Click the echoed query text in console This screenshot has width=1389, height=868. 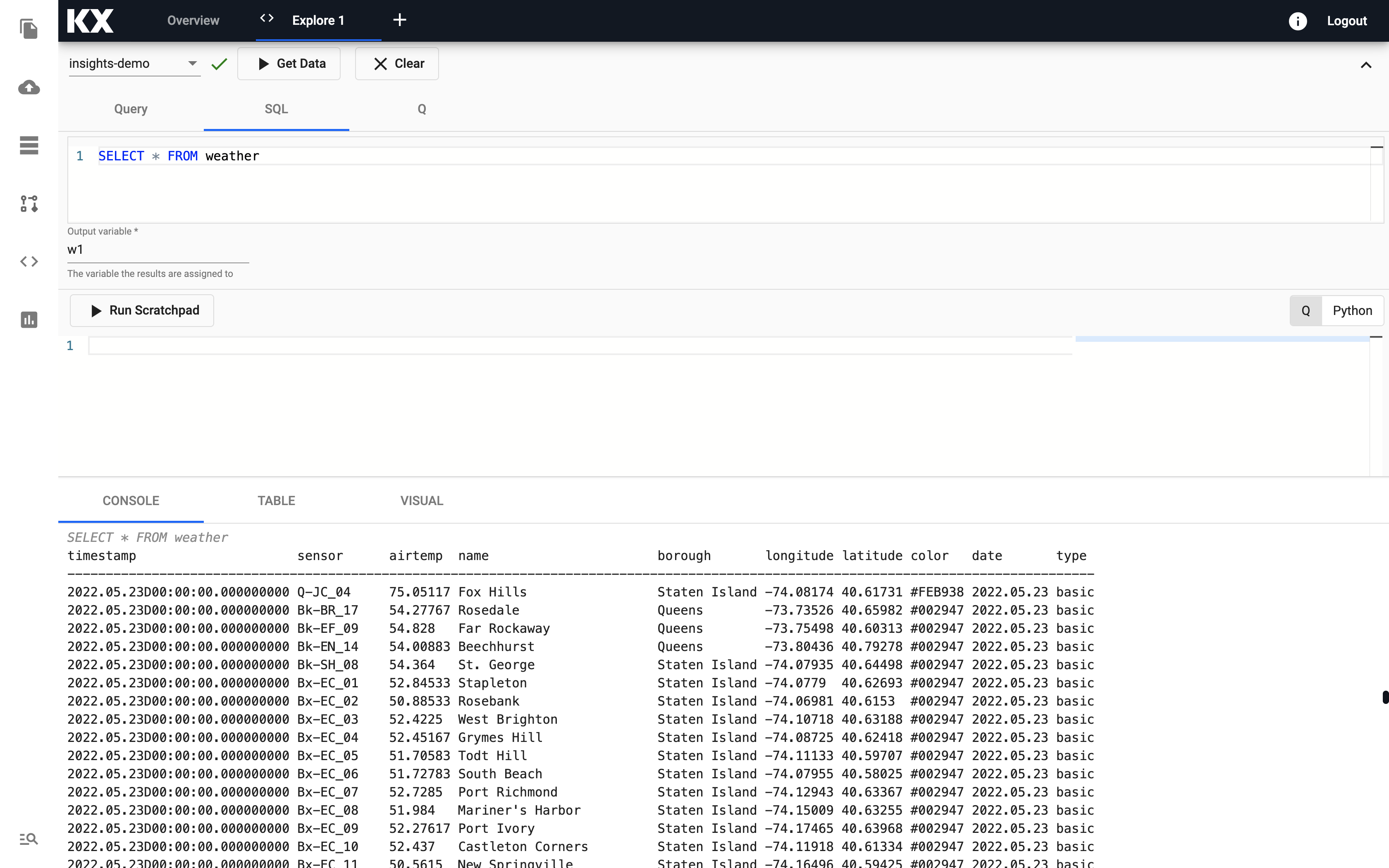tap(148, 537)
